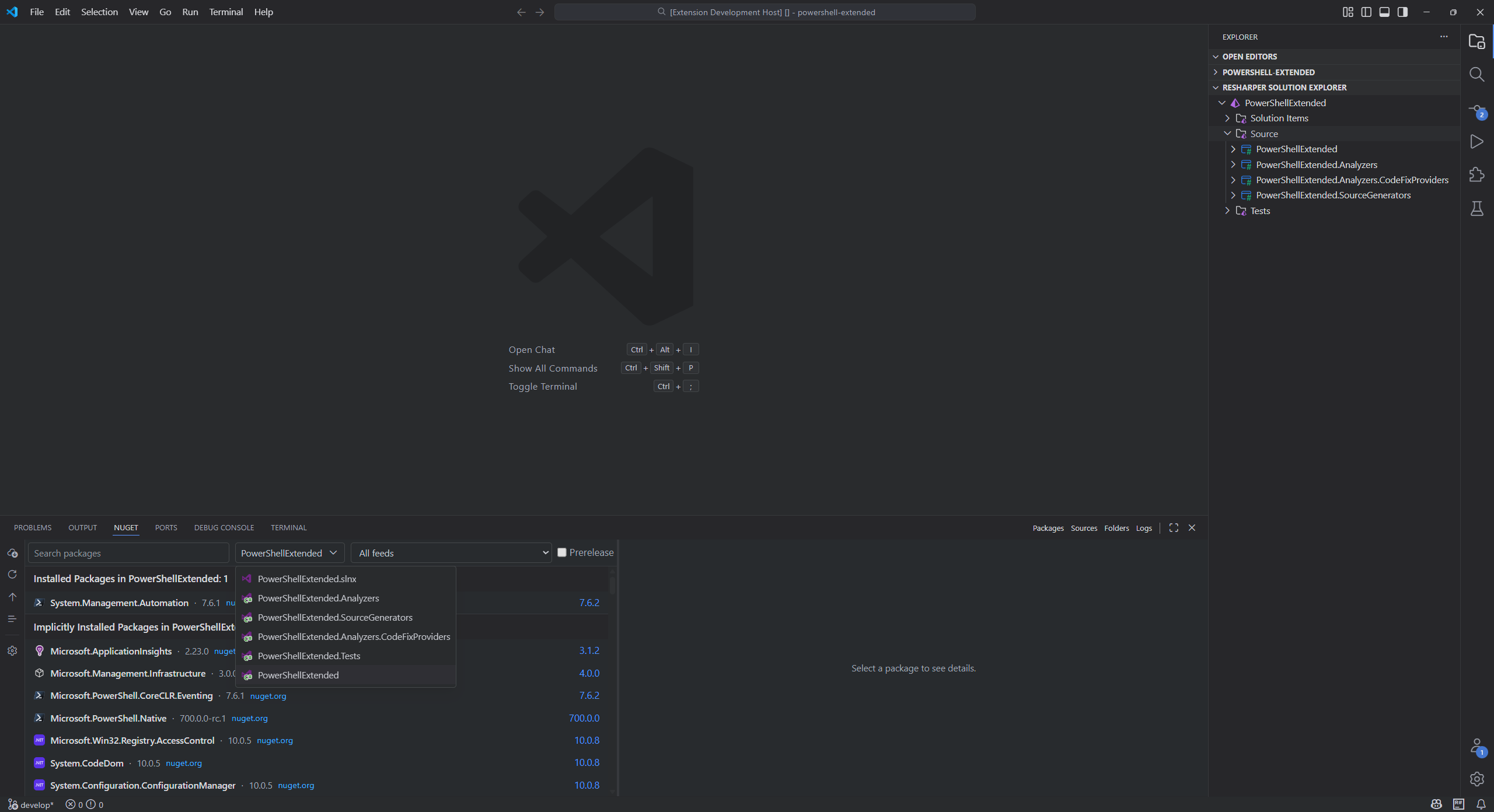
Task: Open nuget.org link for System.CodeDom
Action: [x=184, y=764]
